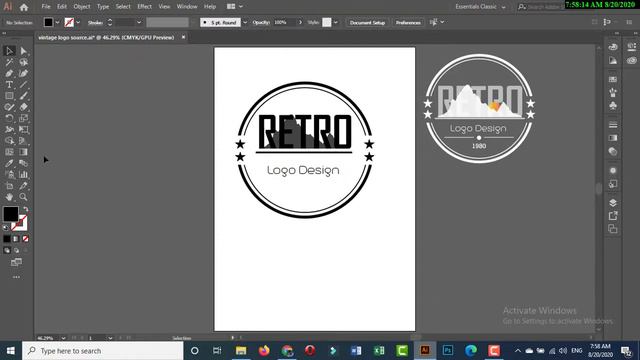640x360 pixels.
Task: Go to Illustrator Home screen
Action: point(24,7)
